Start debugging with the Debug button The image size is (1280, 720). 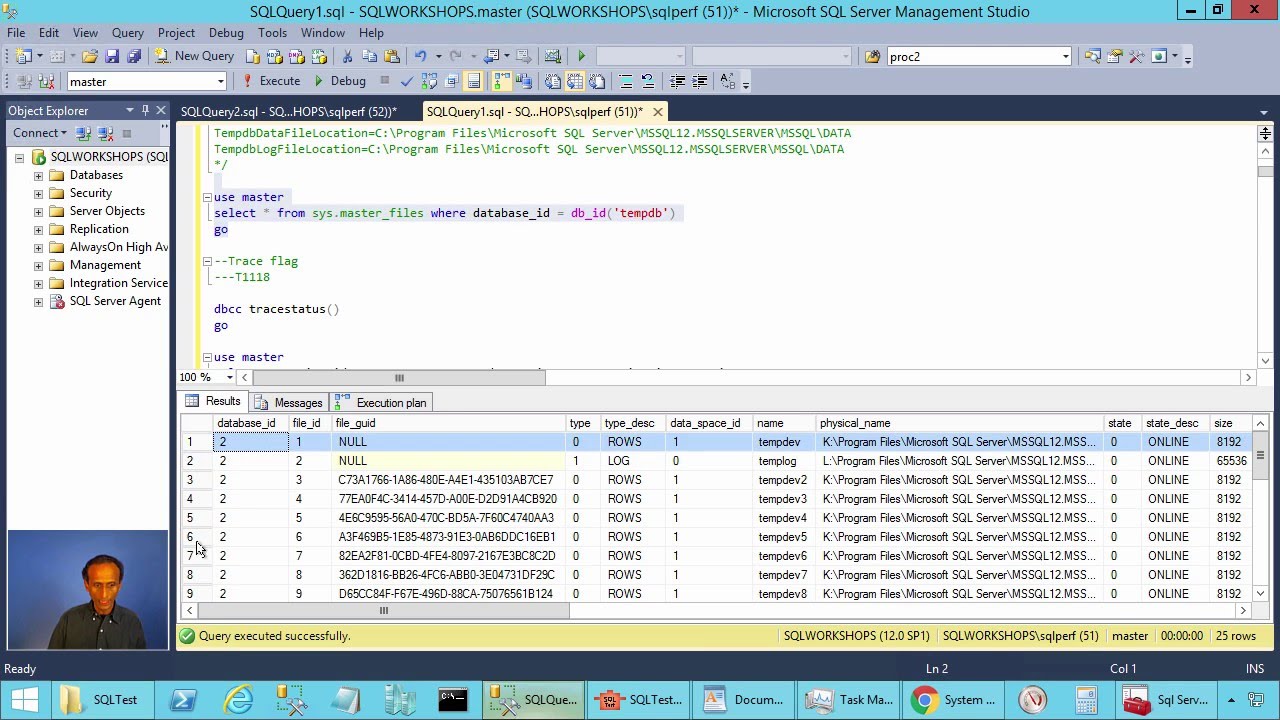(x=340, y=81)
